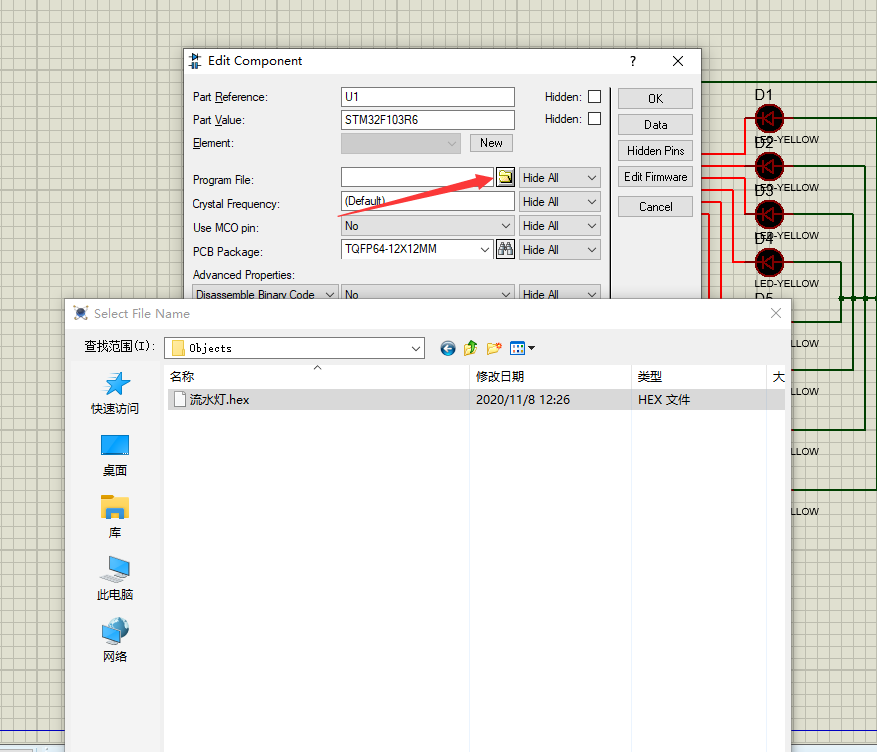Open This PC (此电脑) location
877x752 pixels.
[x=115, y=579]
